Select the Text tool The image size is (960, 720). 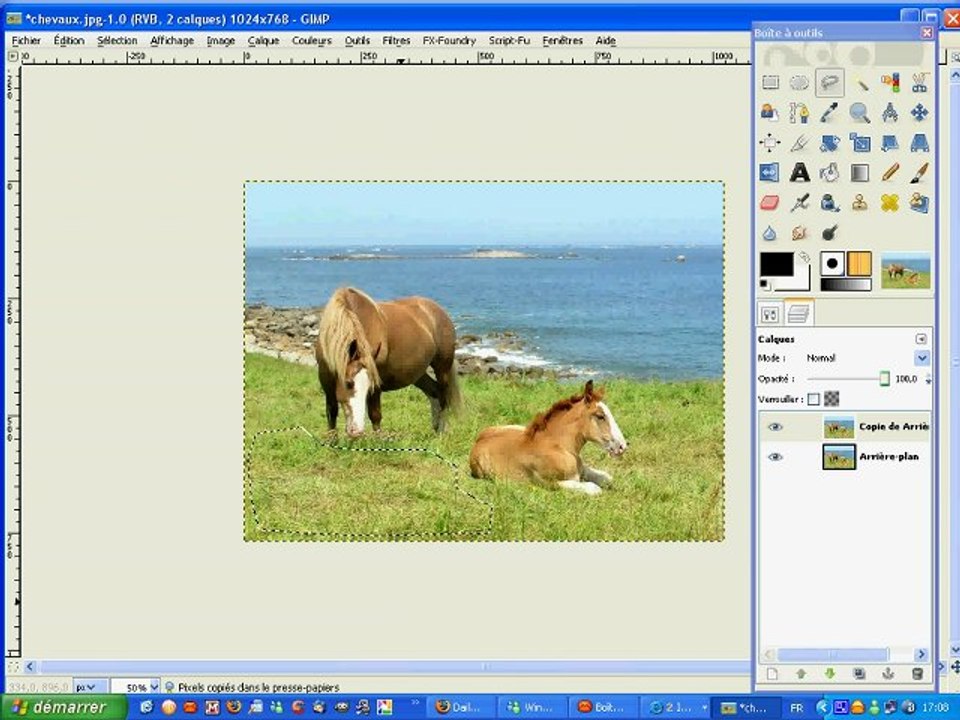click(799, 173)
